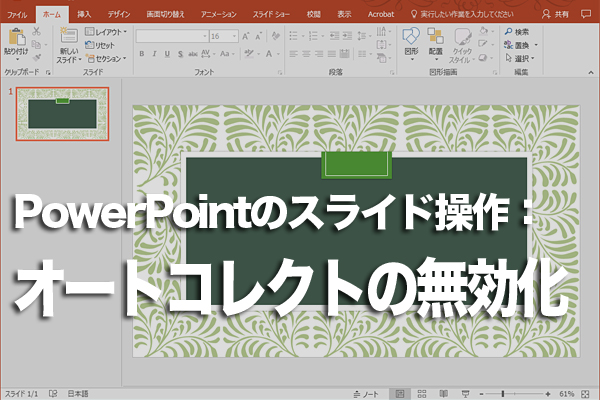Expand the Section (セクション) dropdown
The image size is (600, 400).
click(x=105, y=58)
